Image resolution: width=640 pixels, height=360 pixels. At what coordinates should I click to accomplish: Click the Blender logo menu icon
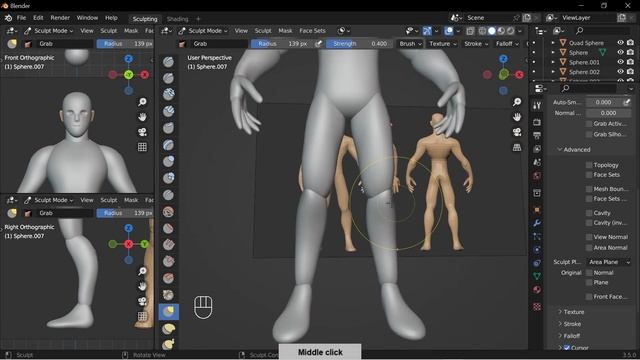point(8,18)
